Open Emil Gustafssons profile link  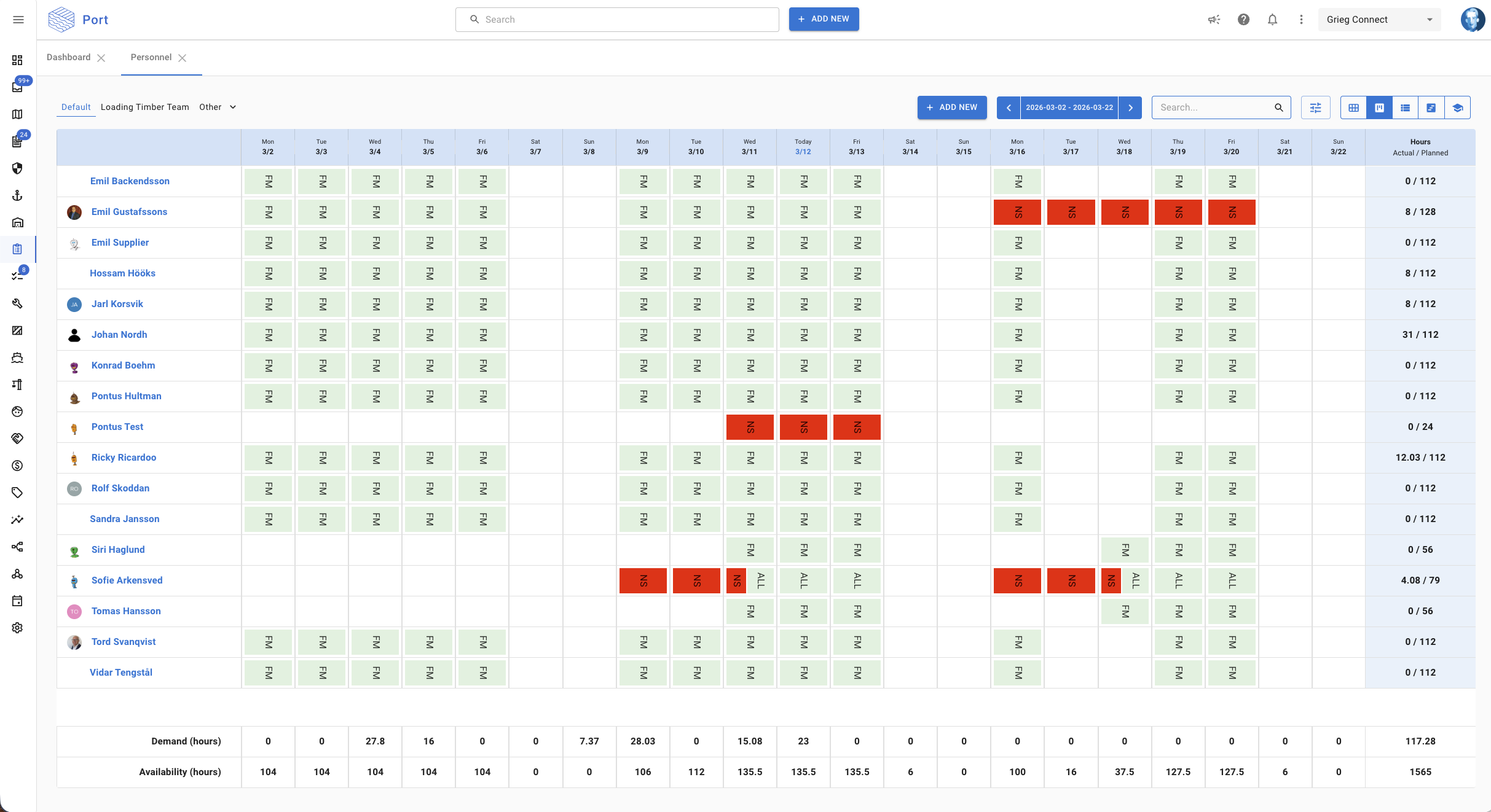pyautogui.click(x=129, y=212)
